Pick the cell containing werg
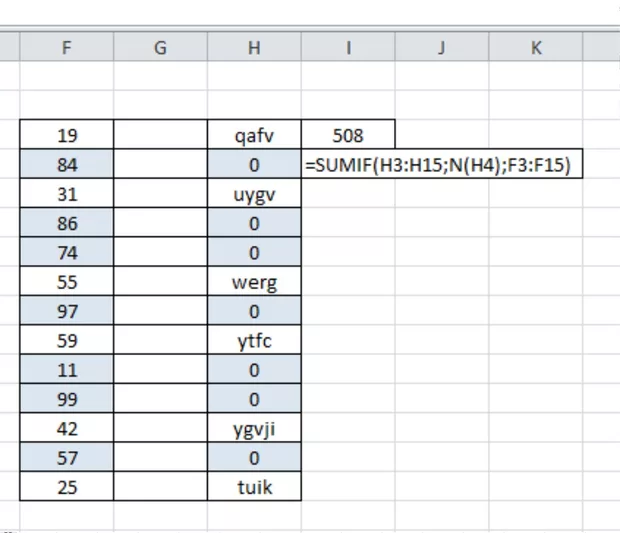The image size is (620, 533). (254, 282)
